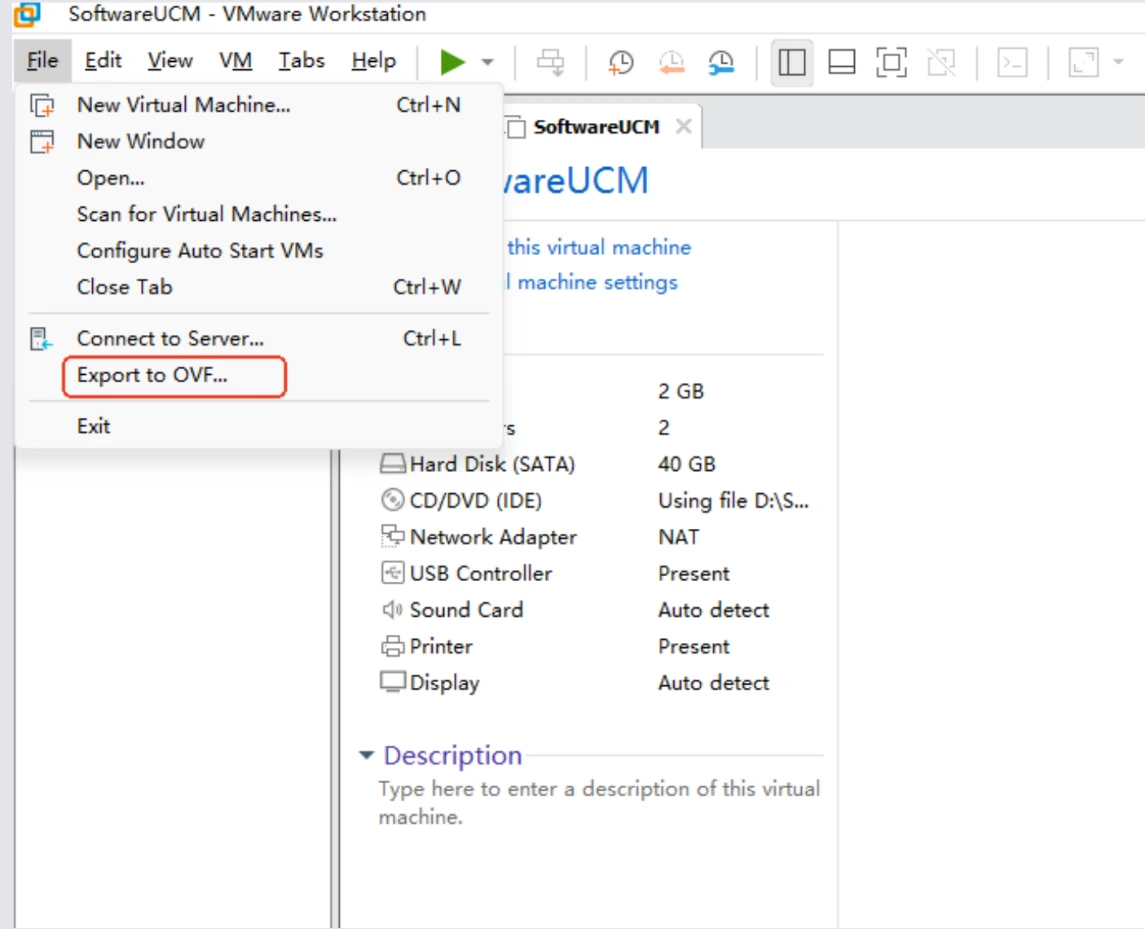Click the Unity mode toolbar icon
Screen dimensions: 1145x929
click(x=941, y=63)
